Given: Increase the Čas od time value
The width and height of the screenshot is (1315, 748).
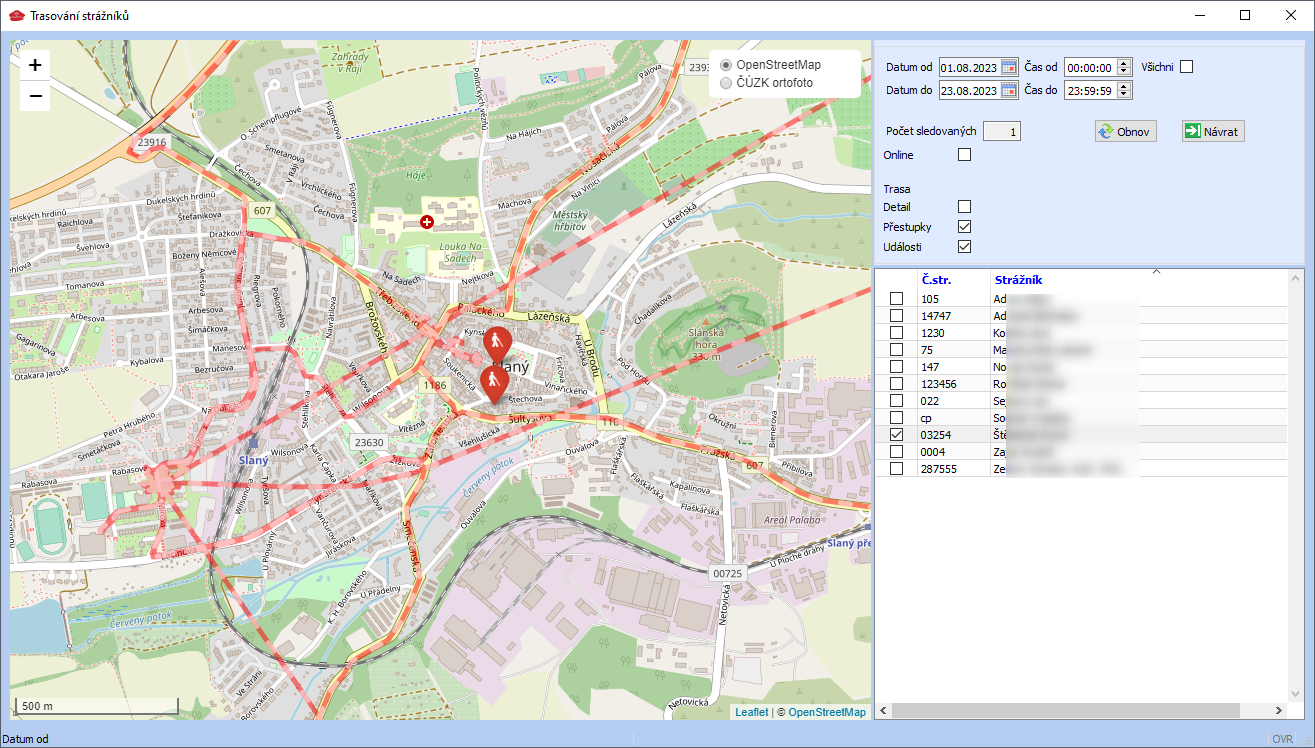Looking at the screenshot, I should 1125,63.
